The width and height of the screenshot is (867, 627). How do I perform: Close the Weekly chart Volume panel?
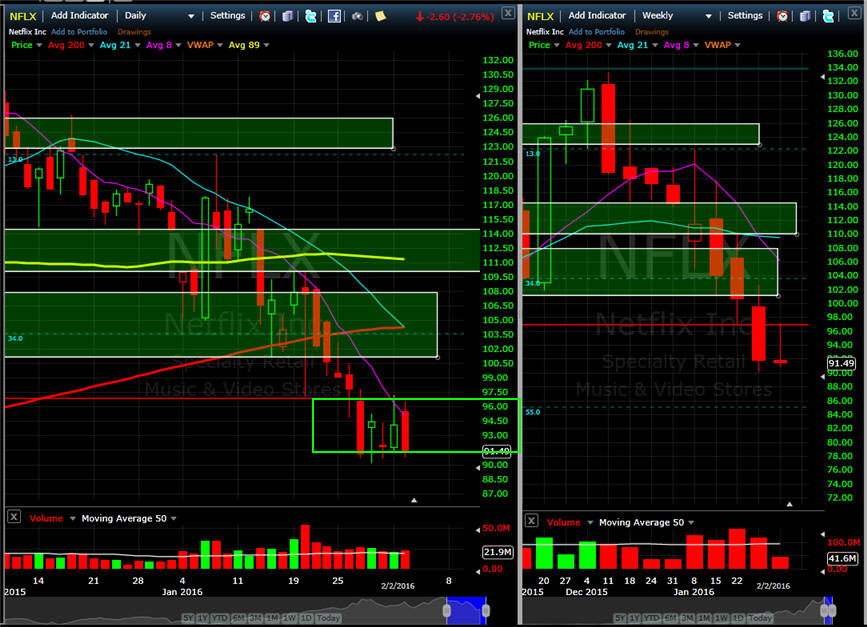531,522
